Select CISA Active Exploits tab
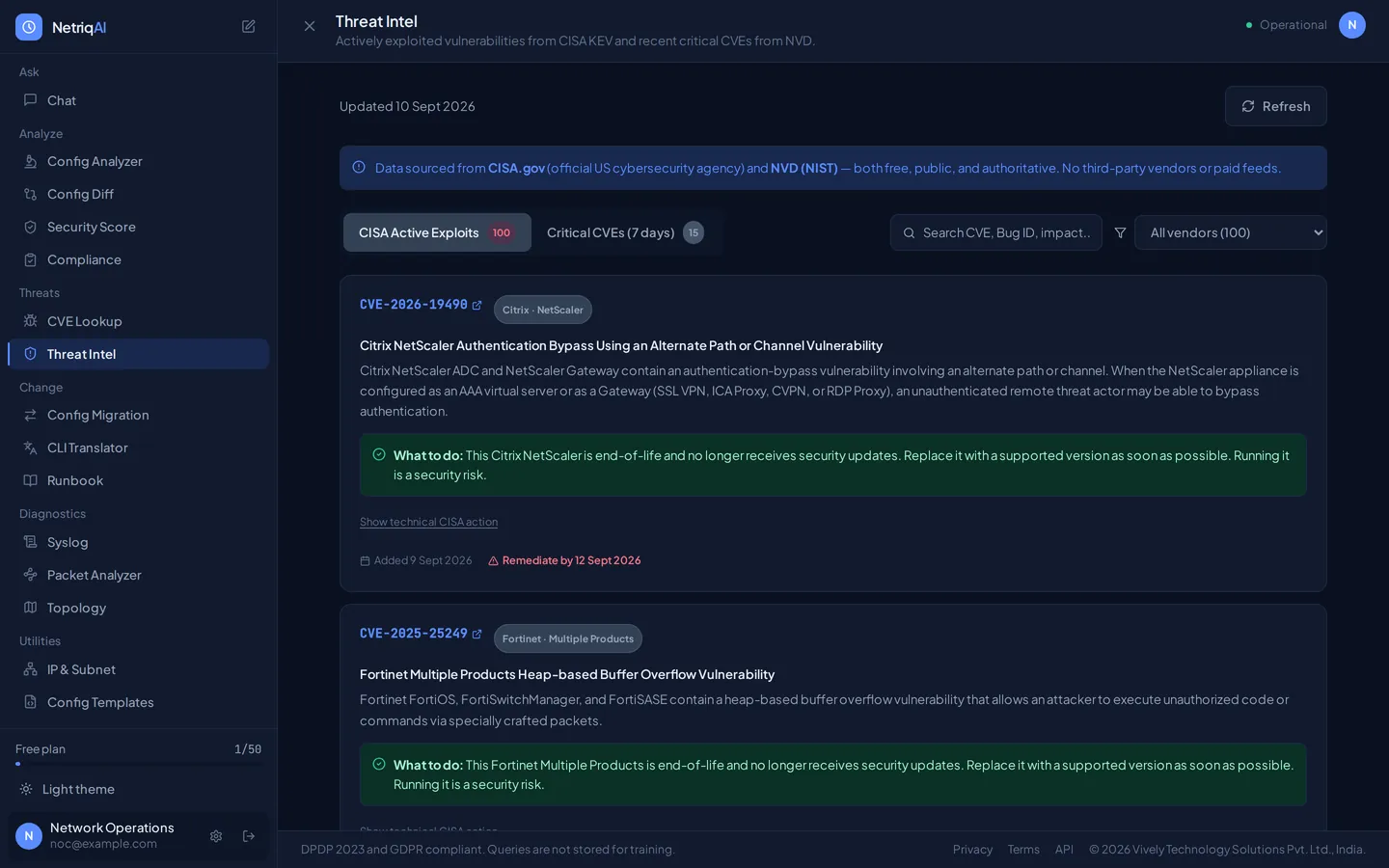Screen dimensions: 1389x868 click(437, 232)
